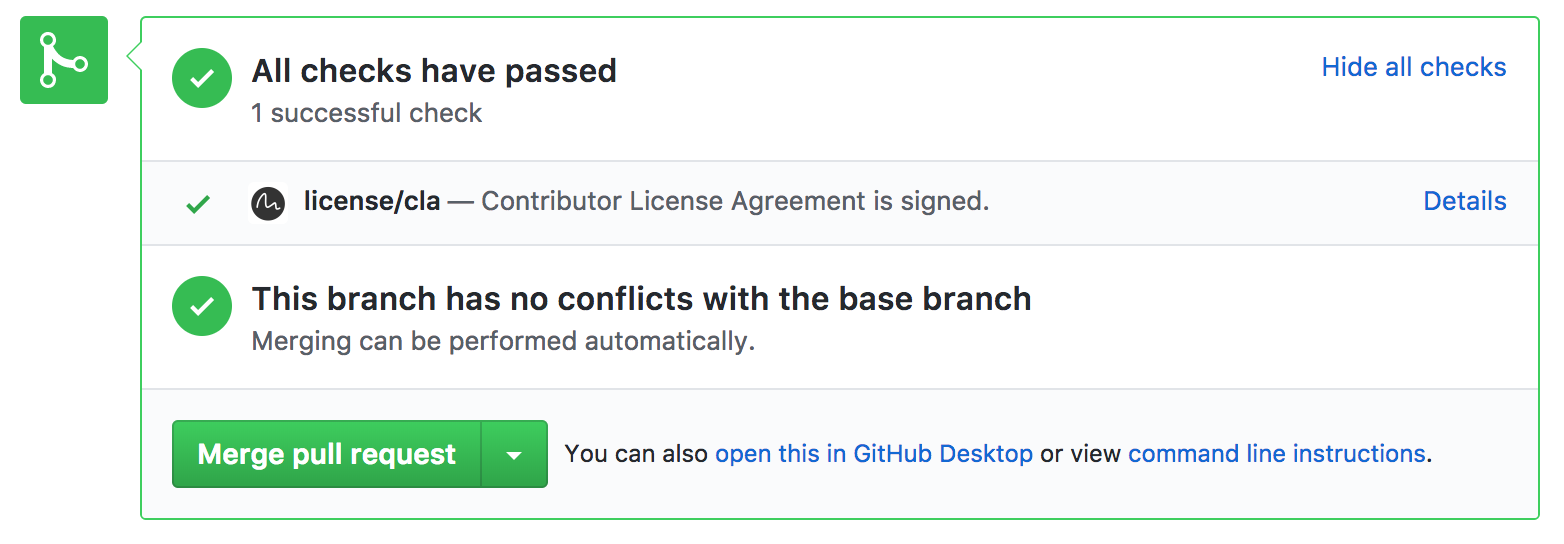
Task: Click the green git merge branch icon
Action: click(63, 60)
